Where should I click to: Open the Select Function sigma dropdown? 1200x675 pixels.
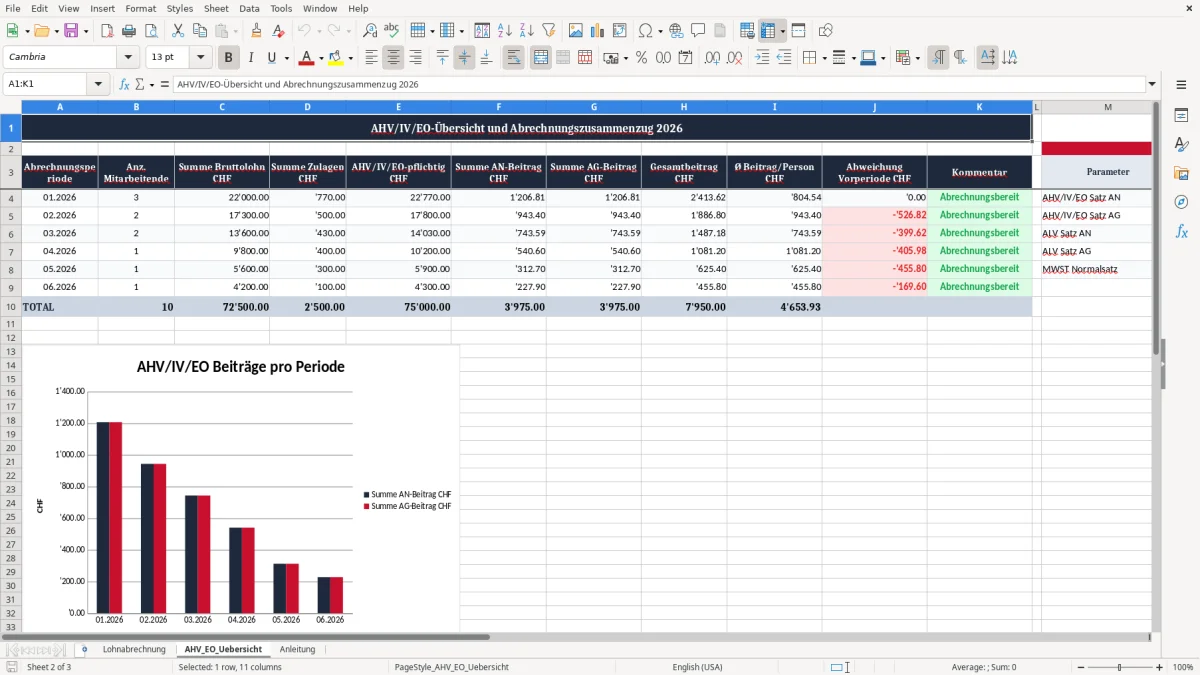coord(150,84)
